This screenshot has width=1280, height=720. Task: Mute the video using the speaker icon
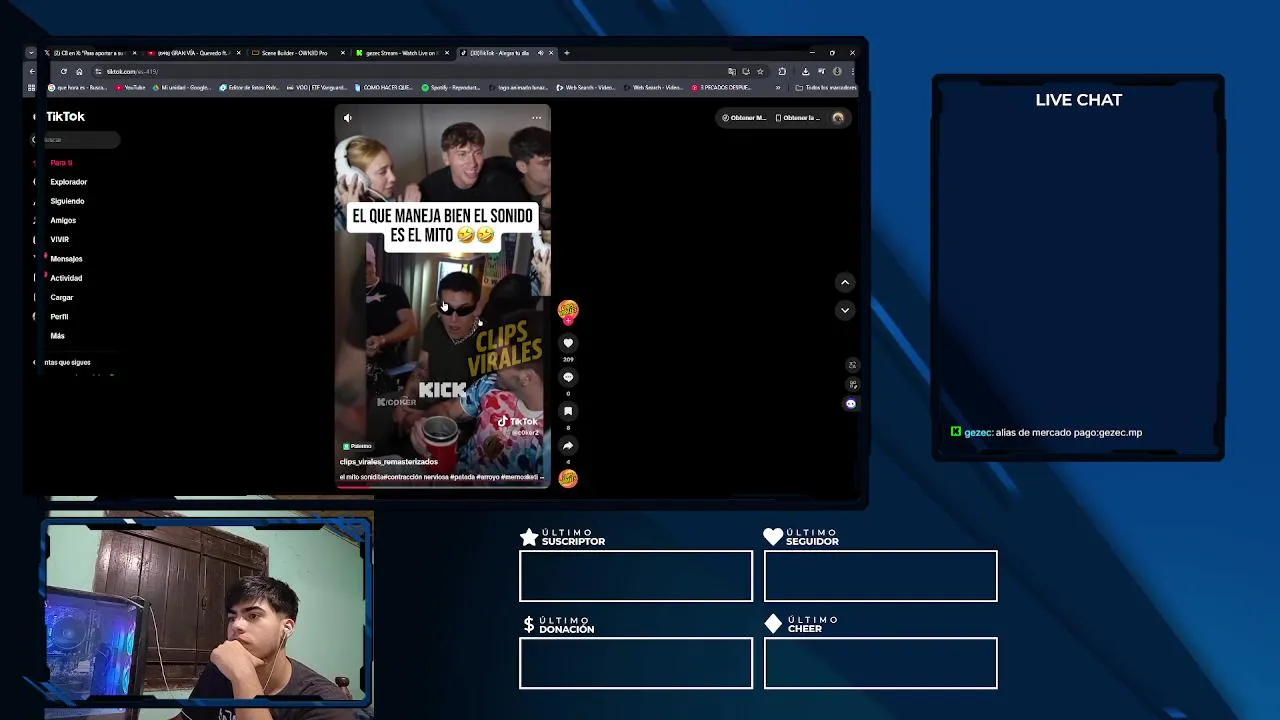click(x=348, y=118)
